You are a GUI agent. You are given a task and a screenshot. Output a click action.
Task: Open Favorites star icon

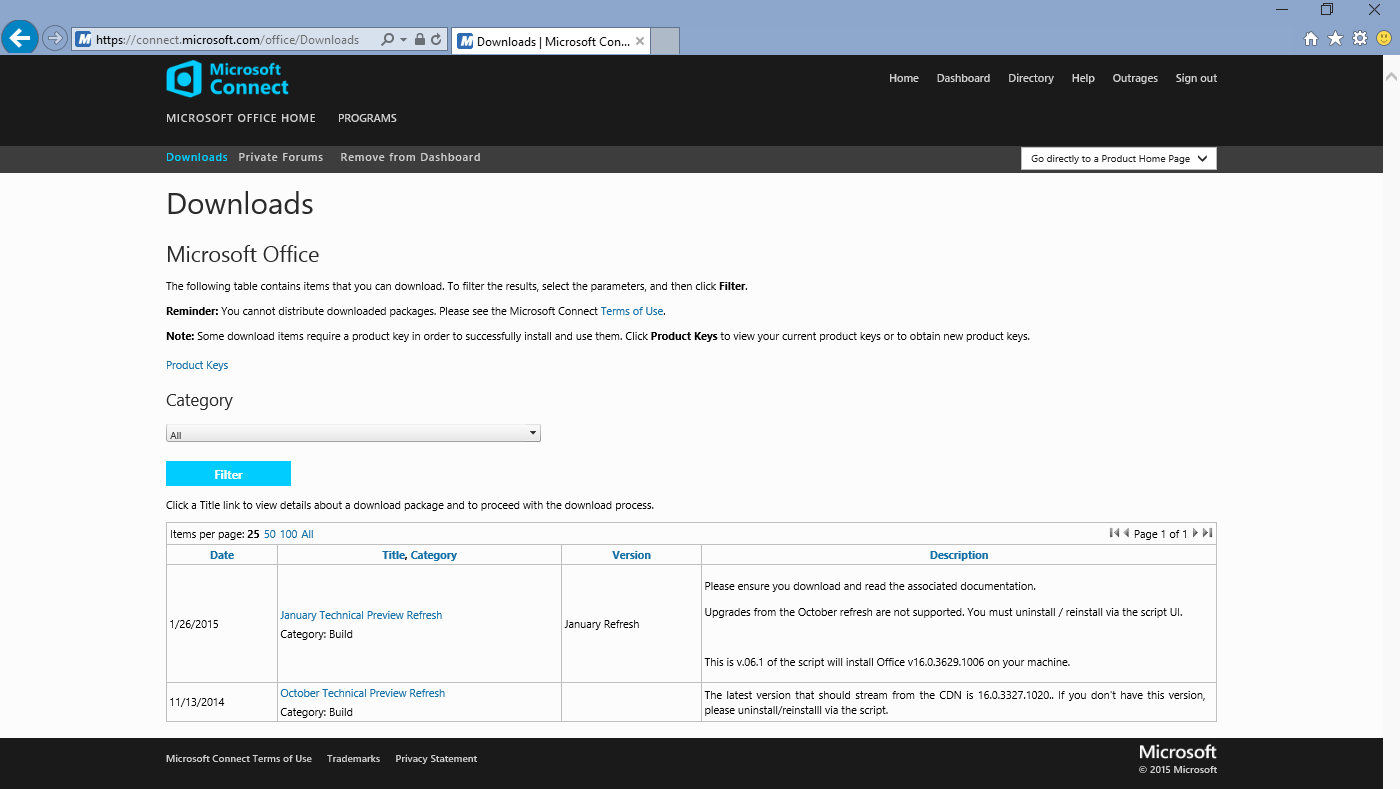click(x=1335, y=39)
